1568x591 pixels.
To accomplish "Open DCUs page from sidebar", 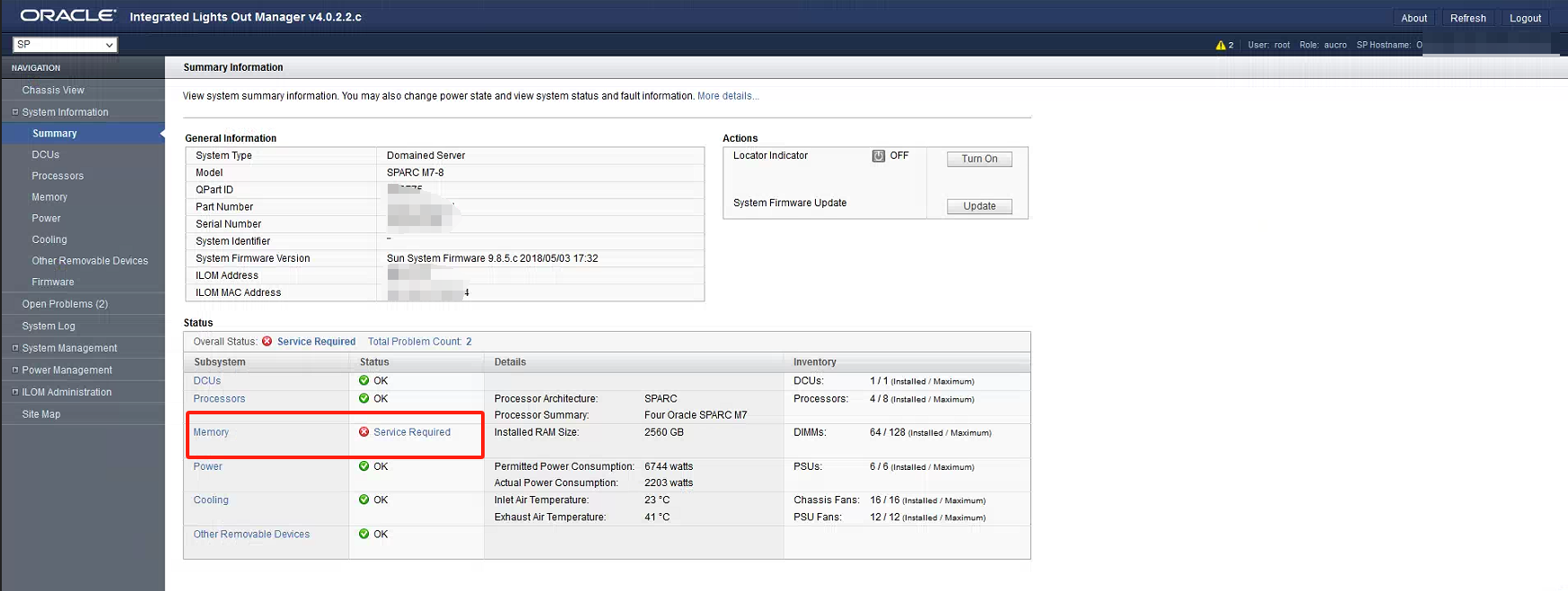I will pos(46,154).
